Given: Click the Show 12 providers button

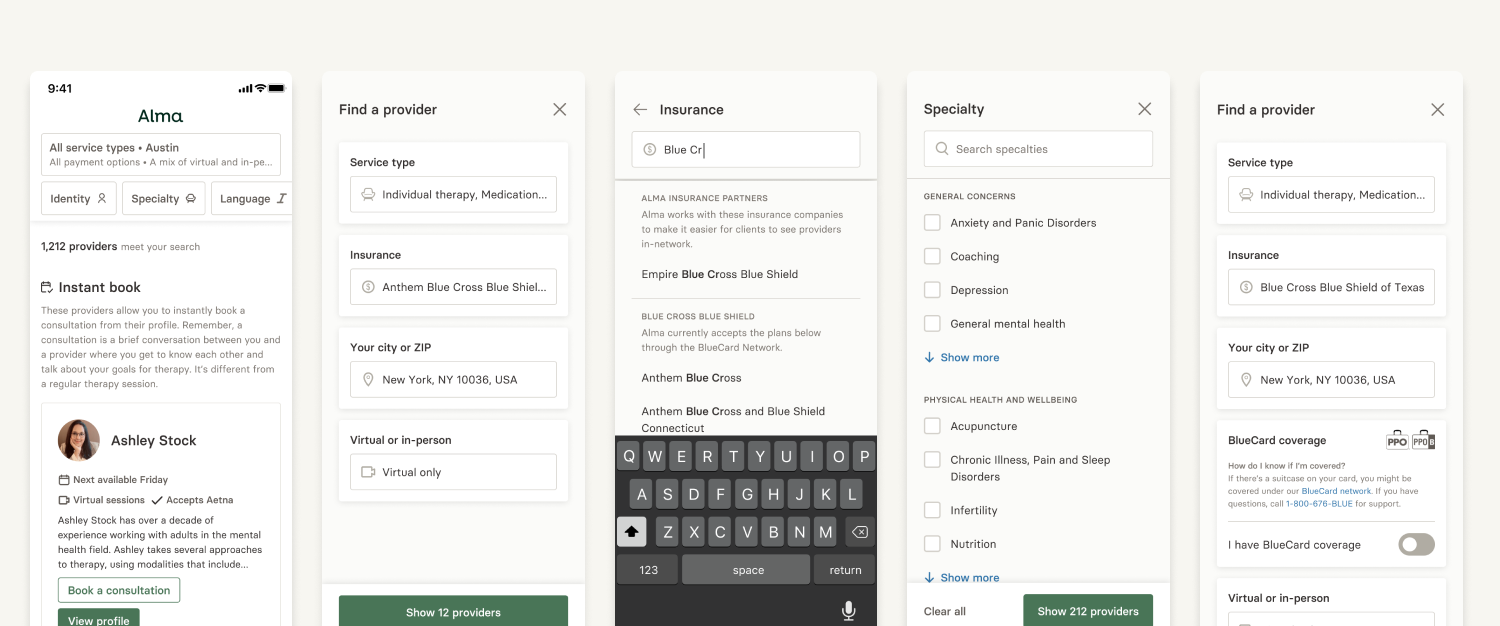Looking at the screenshot, I should pos(453,612).
